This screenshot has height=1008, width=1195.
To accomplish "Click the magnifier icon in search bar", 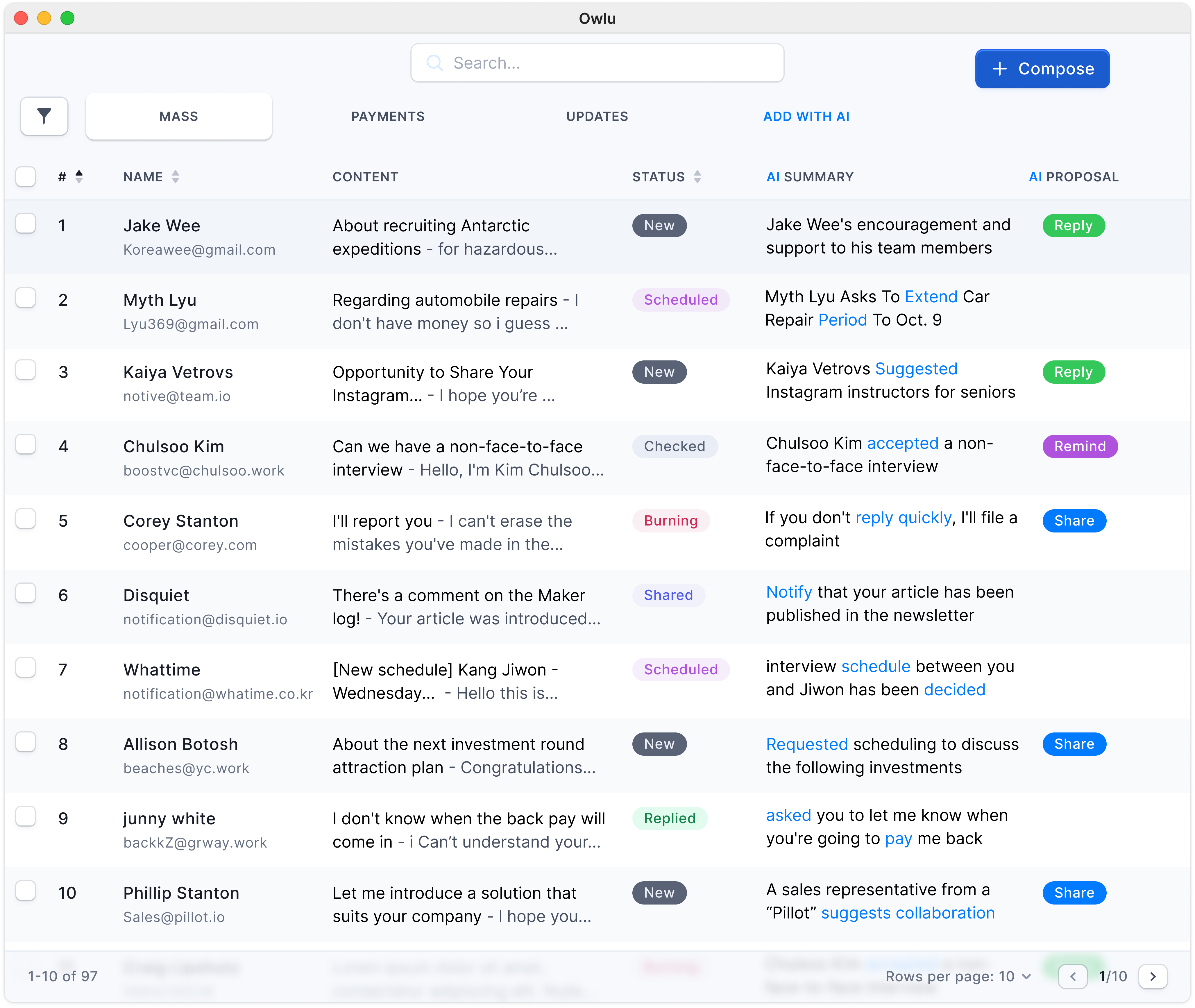I will (434, 63).
